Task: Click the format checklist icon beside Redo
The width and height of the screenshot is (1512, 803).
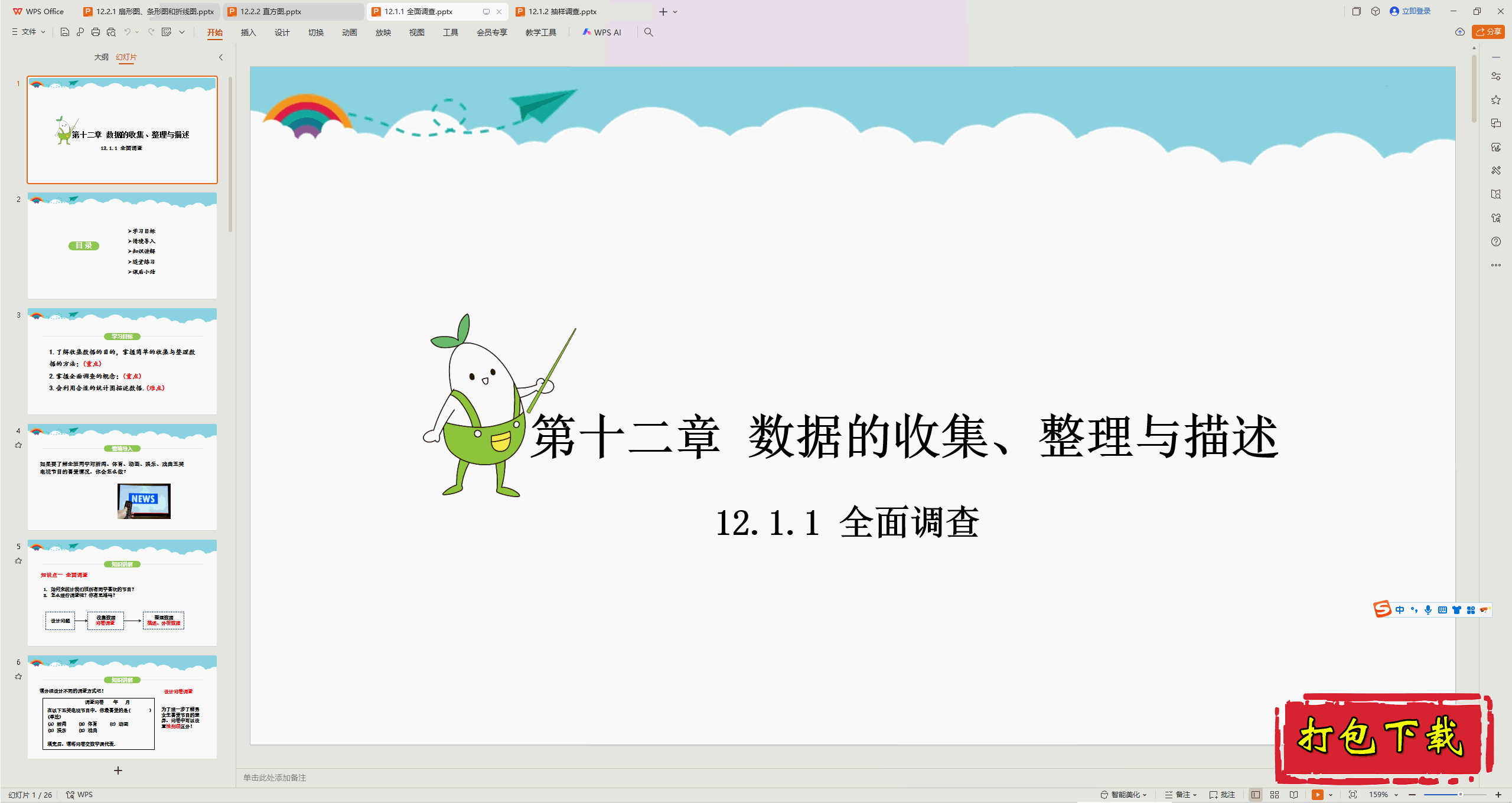Action: [167, 32]
